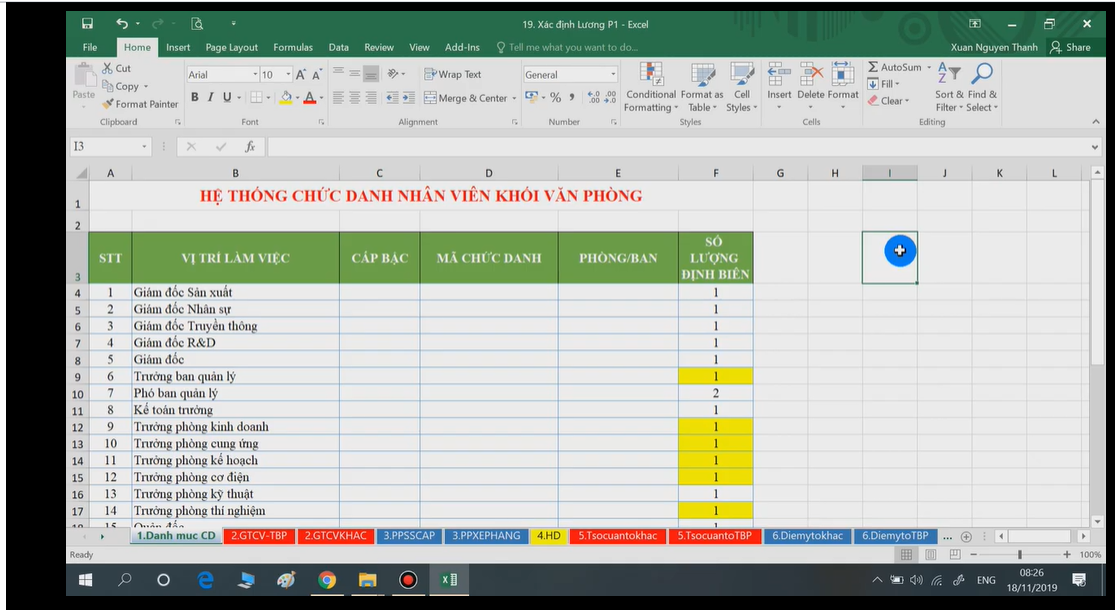Open Format as Table gallery
The width and height of the screenshot is (1115, 610).
[702, 87]
